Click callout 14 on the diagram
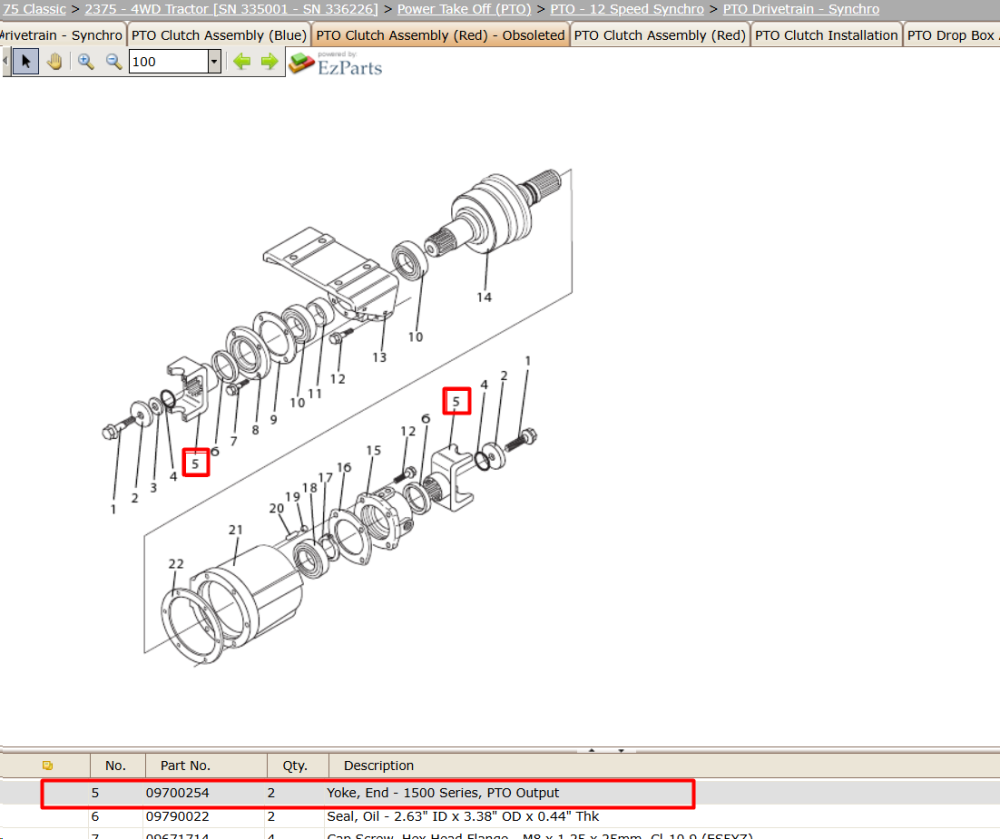The width and height of the screenshot is (1000, 839). pyautogui.click(x=484, y=297)
